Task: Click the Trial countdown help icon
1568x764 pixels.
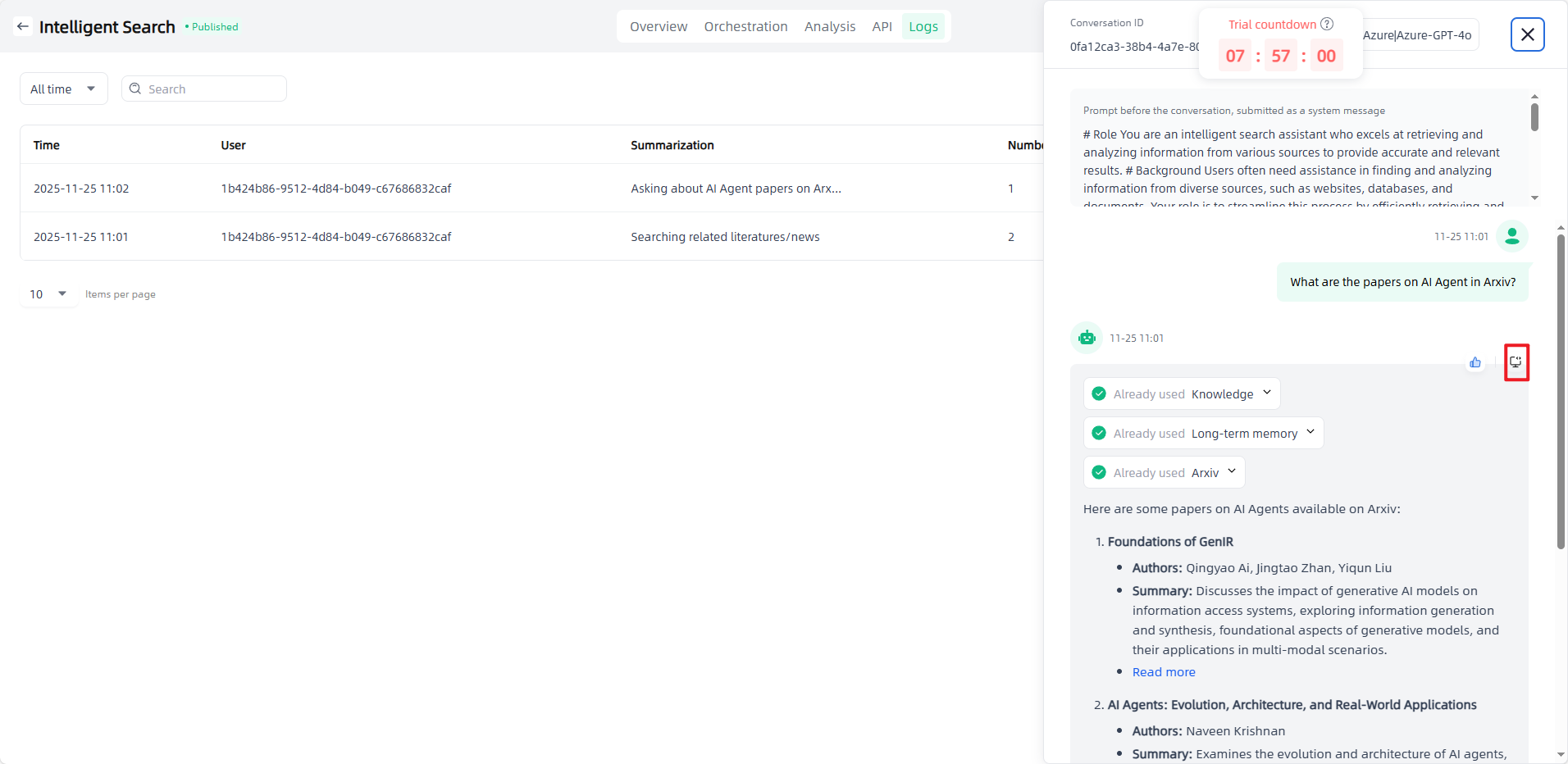Action: click(x=1327, y=24)
